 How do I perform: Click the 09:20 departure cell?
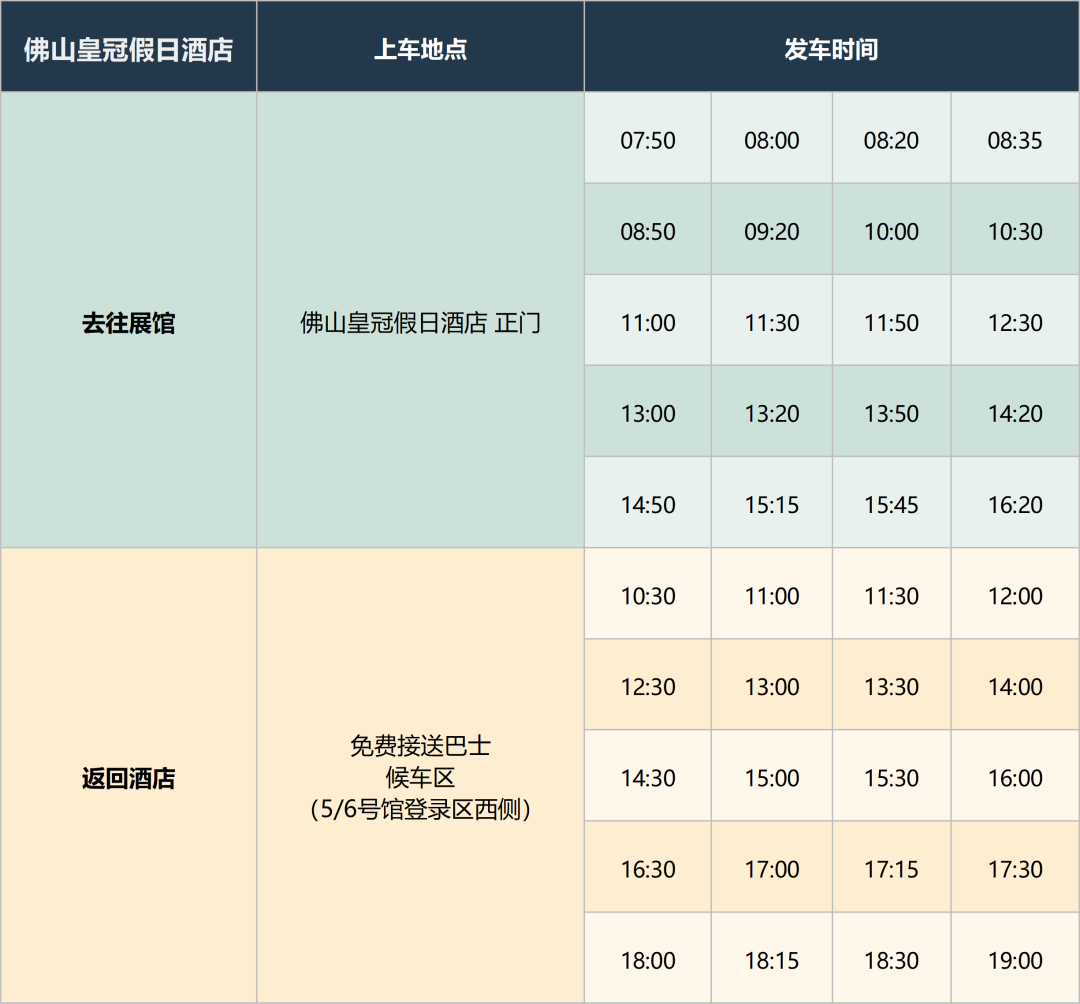coord(771,229)
